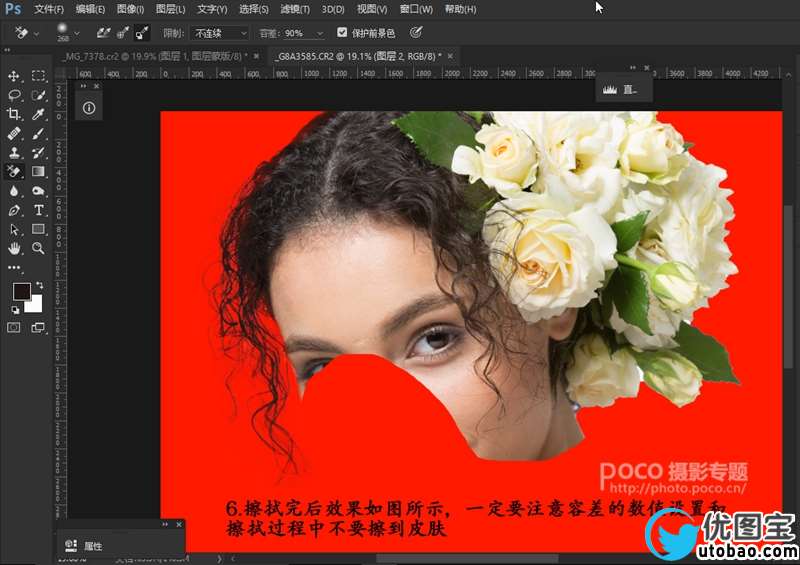Select the Move tool
Screen dimensions: 800x565
pos(14,76)
